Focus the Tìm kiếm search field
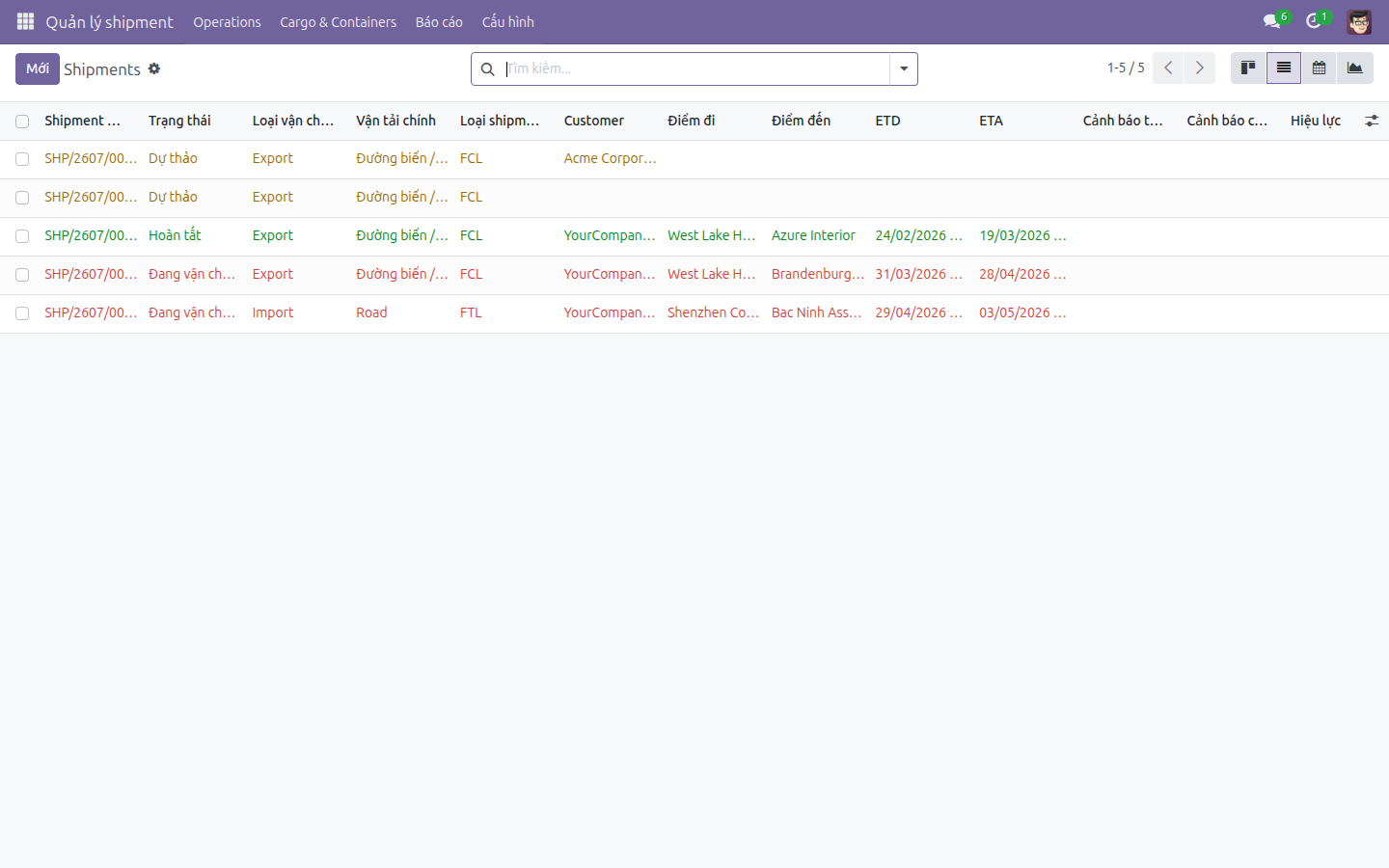 pos(694,68)
